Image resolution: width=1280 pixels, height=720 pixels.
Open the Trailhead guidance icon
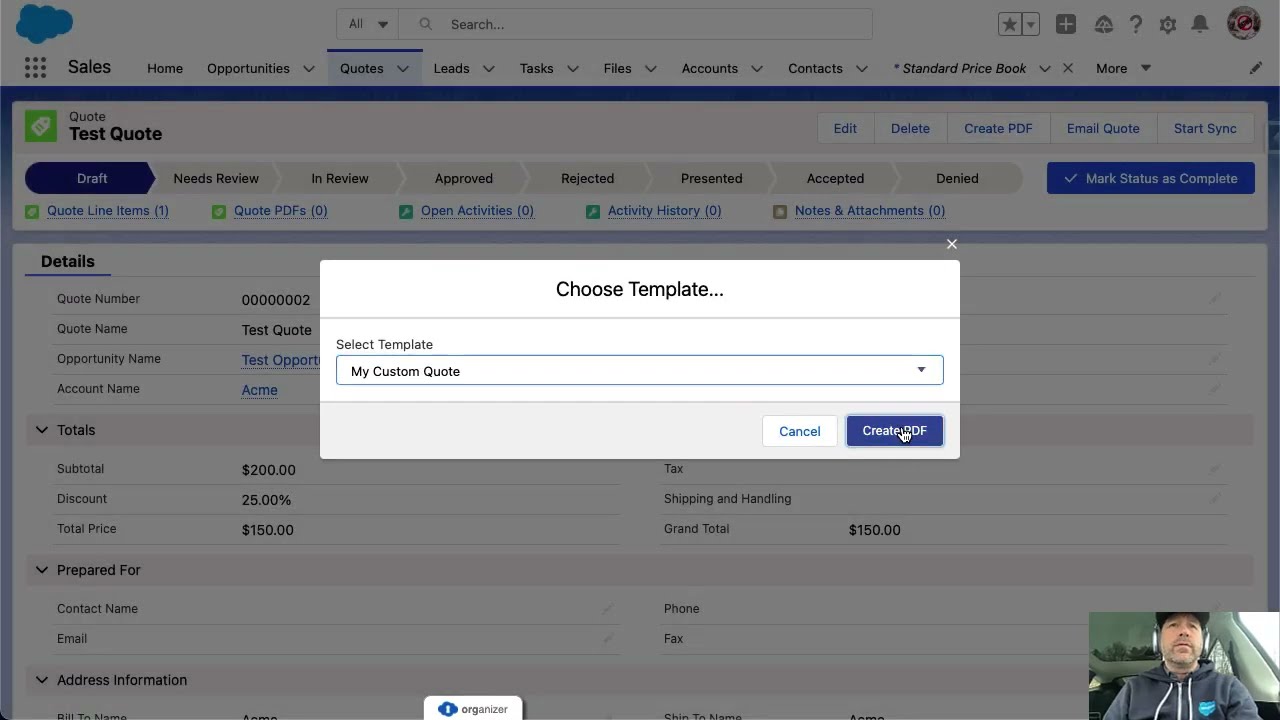coord(1104,25)
